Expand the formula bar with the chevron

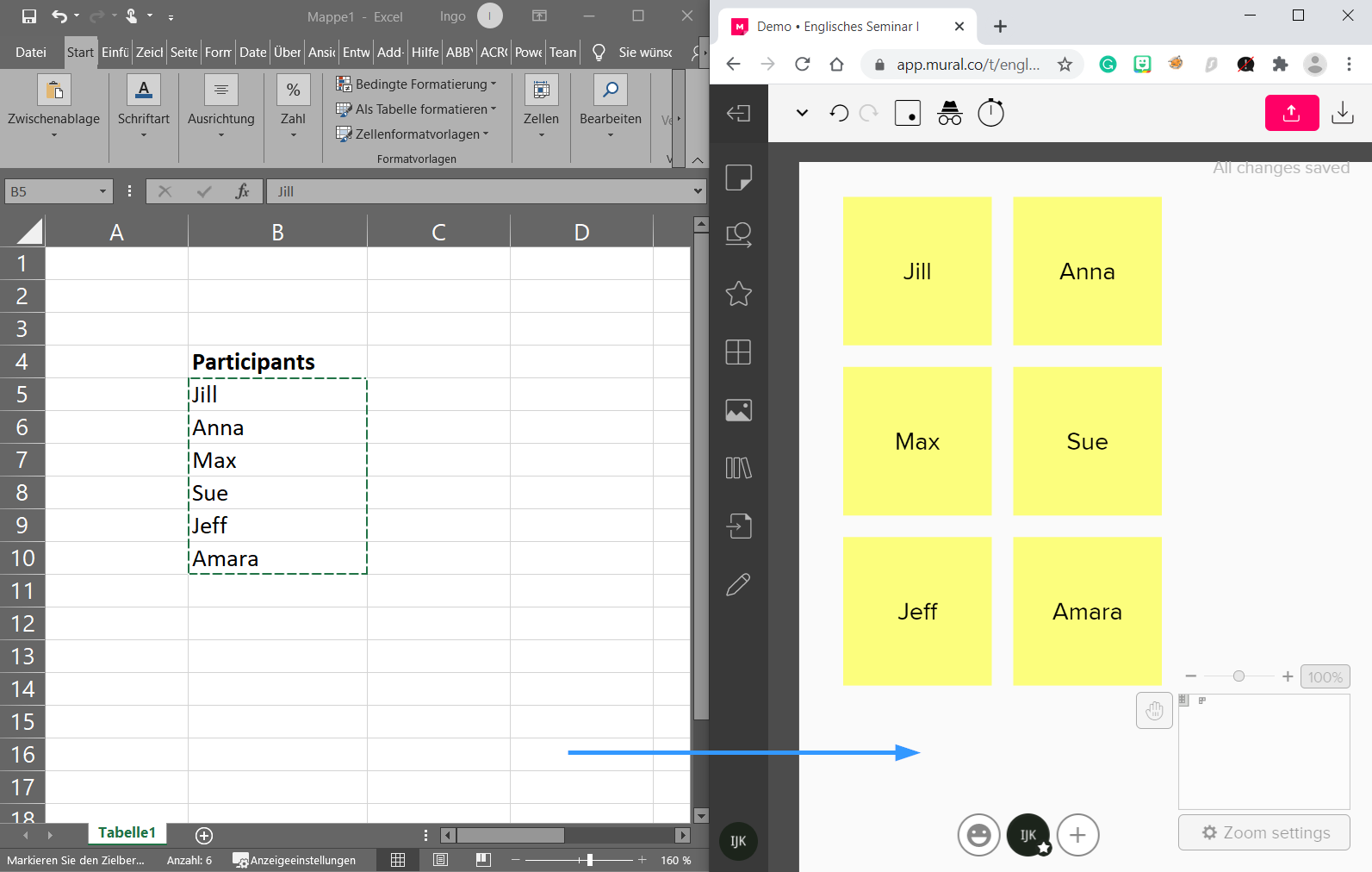point(698,191)
